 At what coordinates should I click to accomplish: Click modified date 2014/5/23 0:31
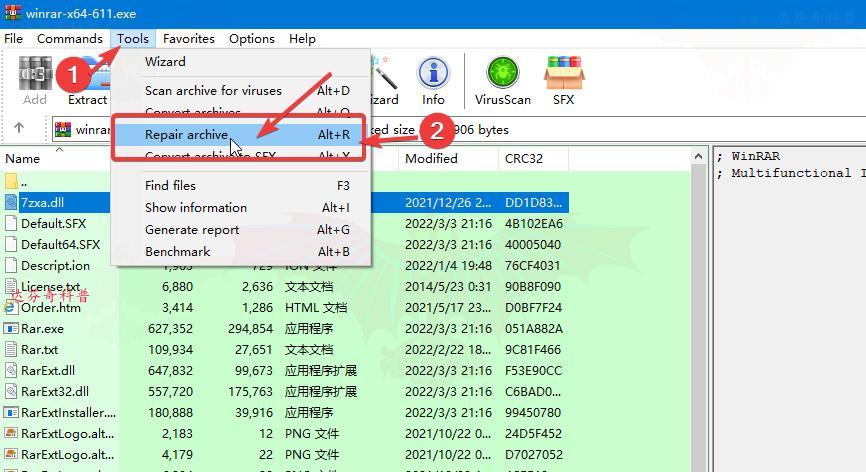coord(448,287)
